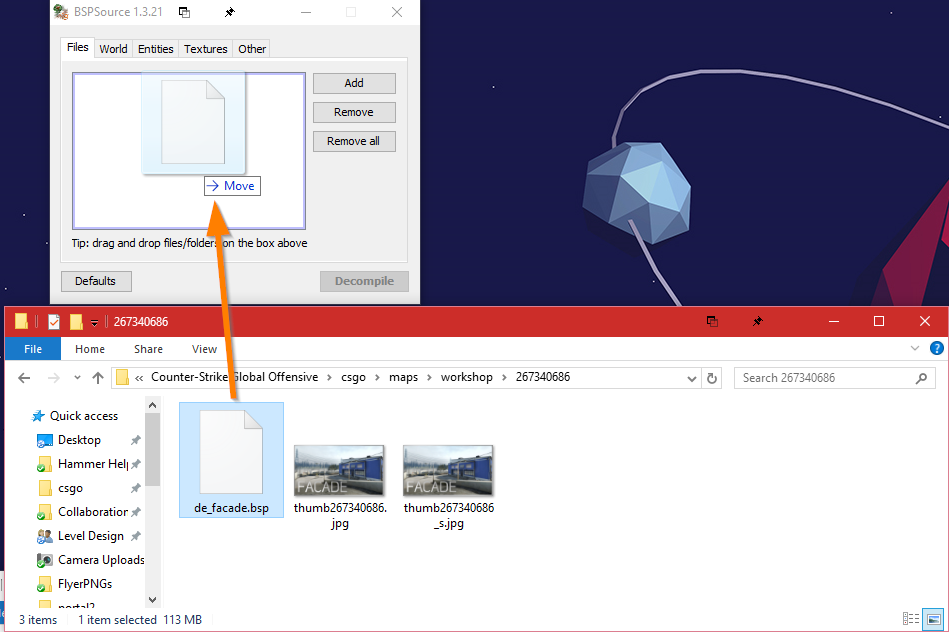Open Camera Uploads folder in sidebar
The width and height of the screenshot is (949, 632).
[x=90, y=560]
